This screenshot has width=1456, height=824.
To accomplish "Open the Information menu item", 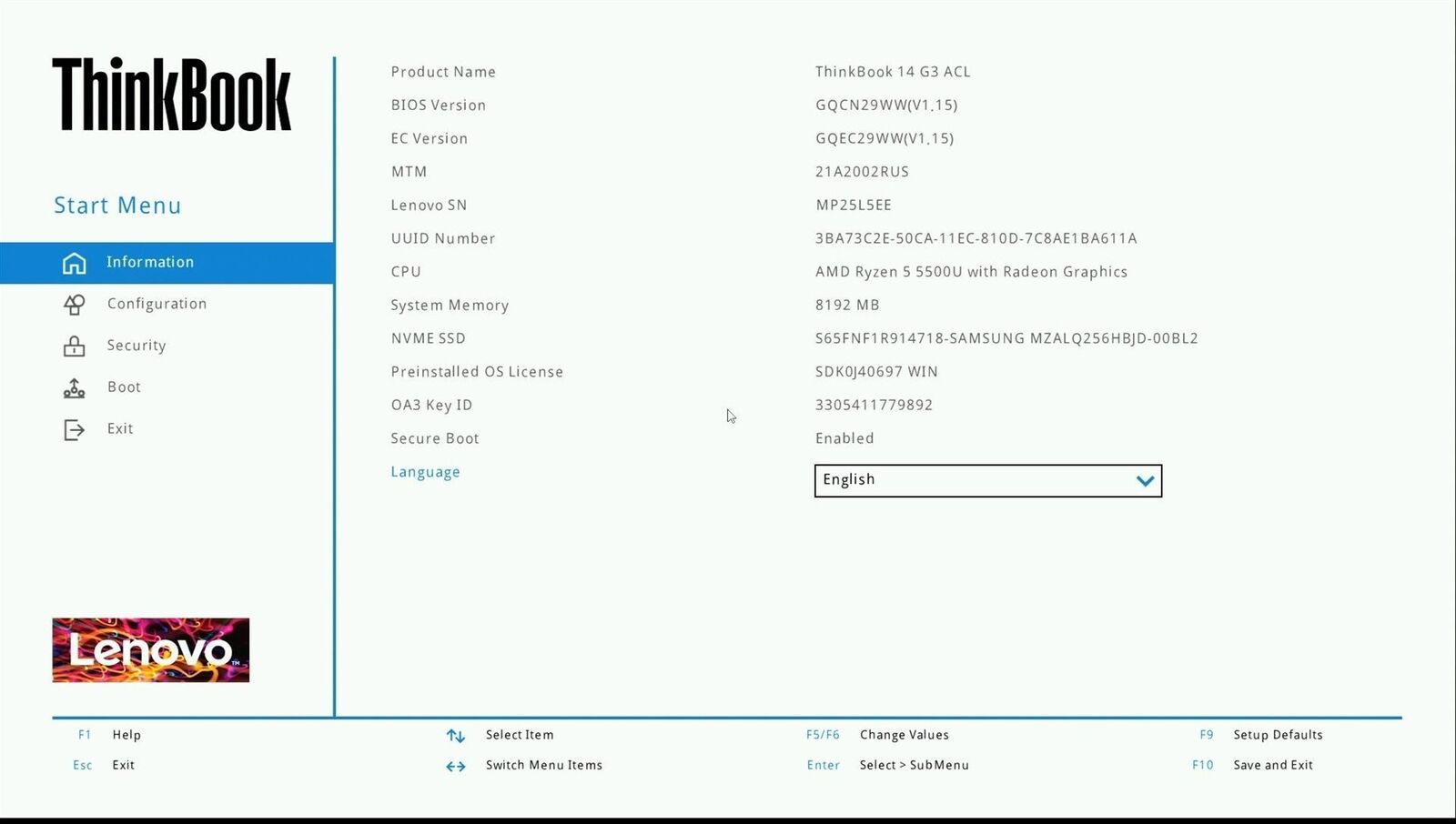I will [x=167, y=263].
